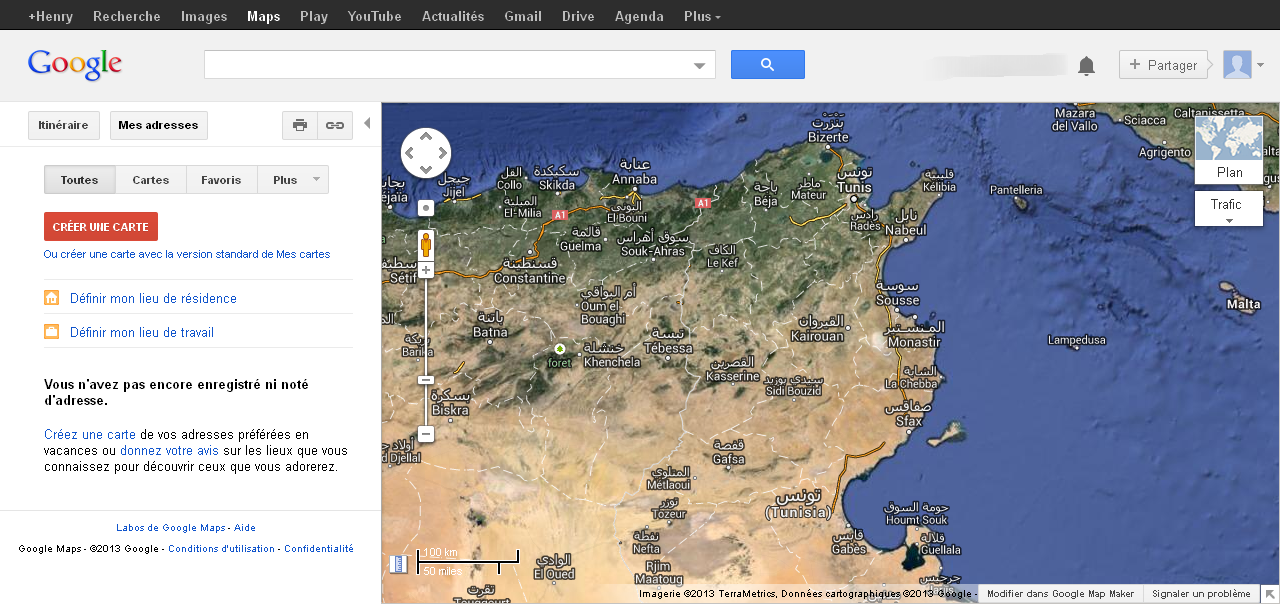This screenshot has width=1280, height=605.
Task: Filter addresses by Cartes
Action: [x=150, y=179]
